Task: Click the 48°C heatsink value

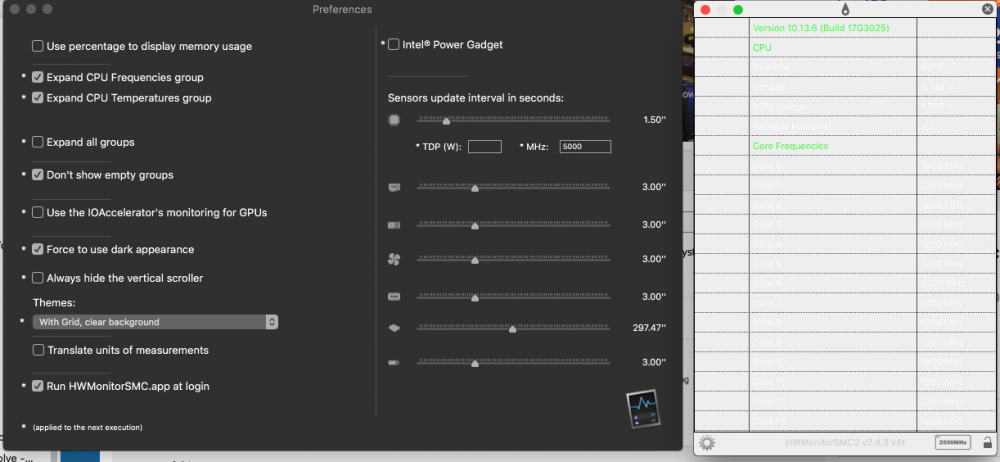Action: coord(932,67)
